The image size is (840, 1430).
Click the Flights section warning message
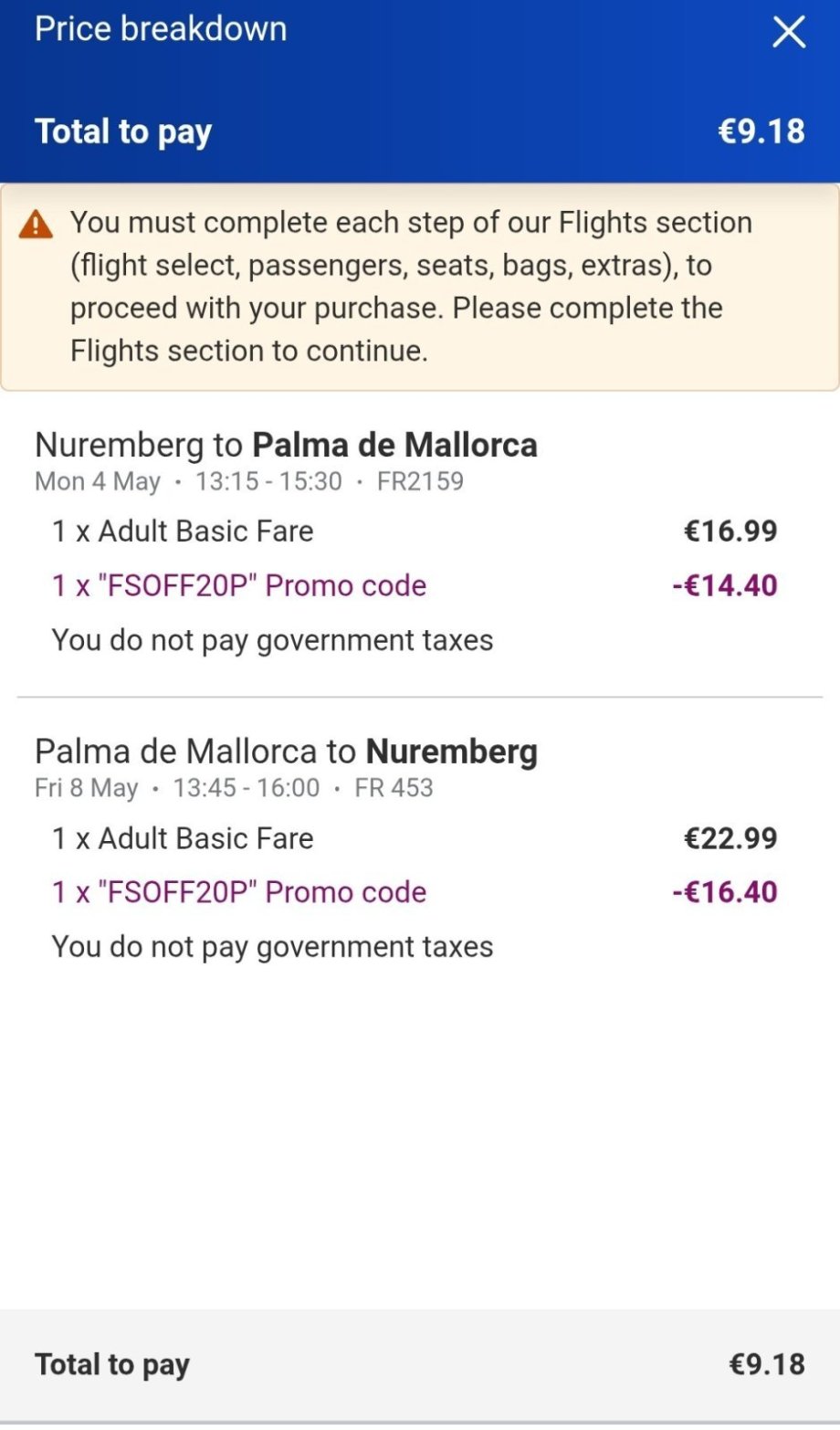[x=411, y=287]
